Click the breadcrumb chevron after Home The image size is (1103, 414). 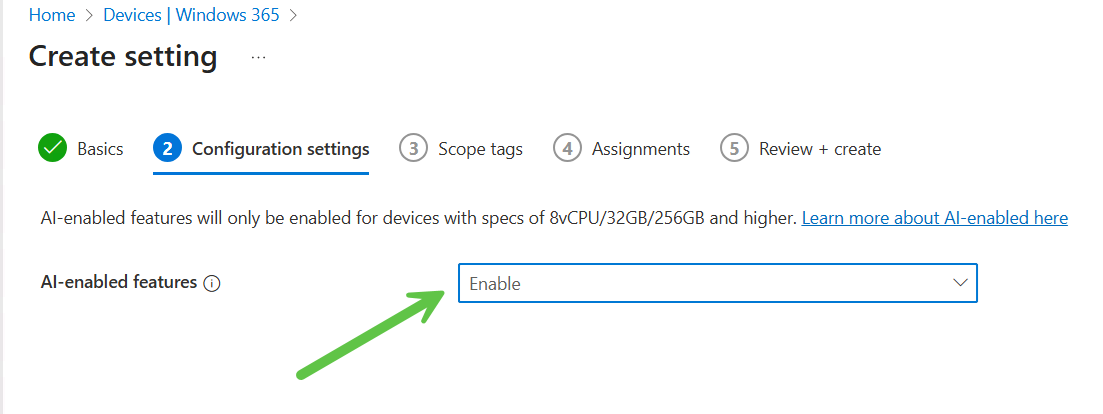click(88, 15)
